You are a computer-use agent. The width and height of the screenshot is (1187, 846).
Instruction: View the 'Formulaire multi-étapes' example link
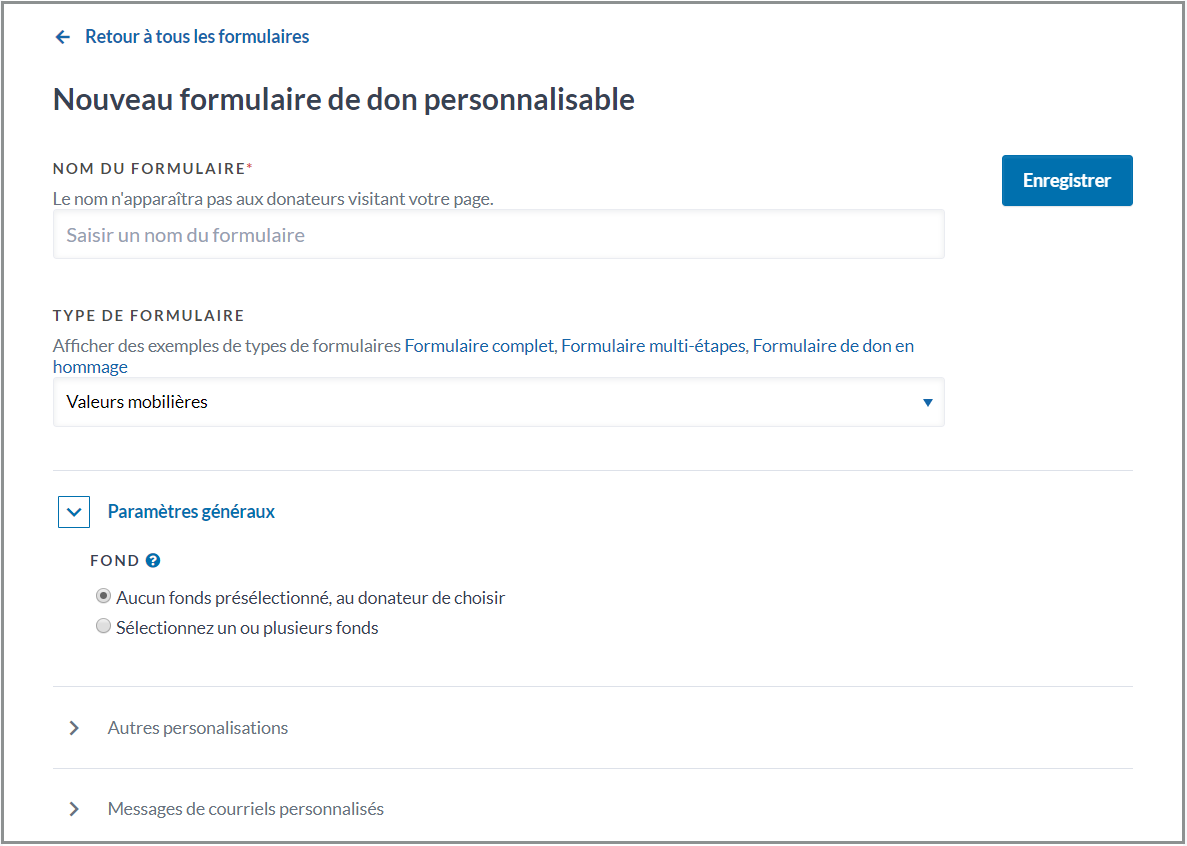coord(653,346)
